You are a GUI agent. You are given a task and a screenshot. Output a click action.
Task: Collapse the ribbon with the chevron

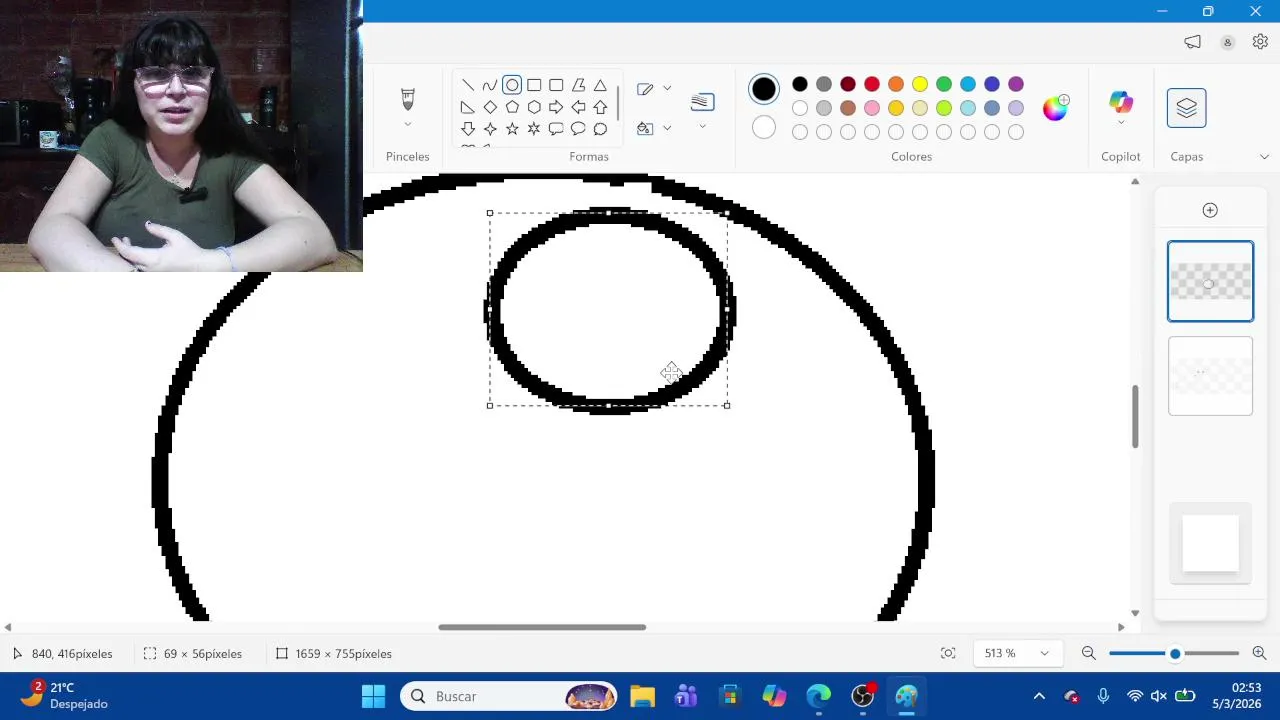1264,157
